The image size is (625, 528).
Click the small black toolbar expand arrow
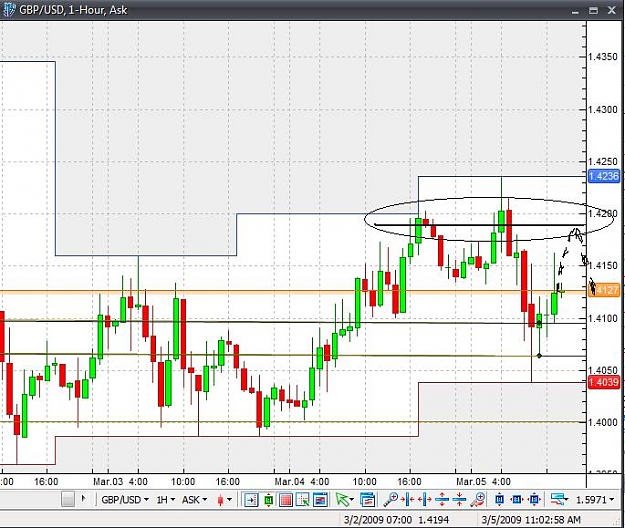click(83, 498)
